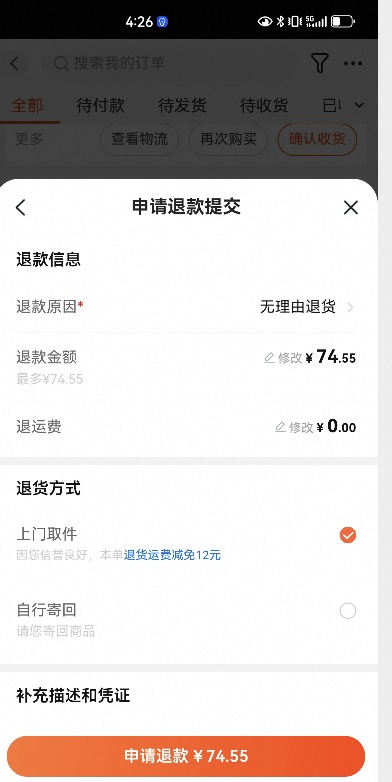The width and height of the screenshot is (392, 782).
Task: Switch to 待付款 tab
Action: (100, 105)
